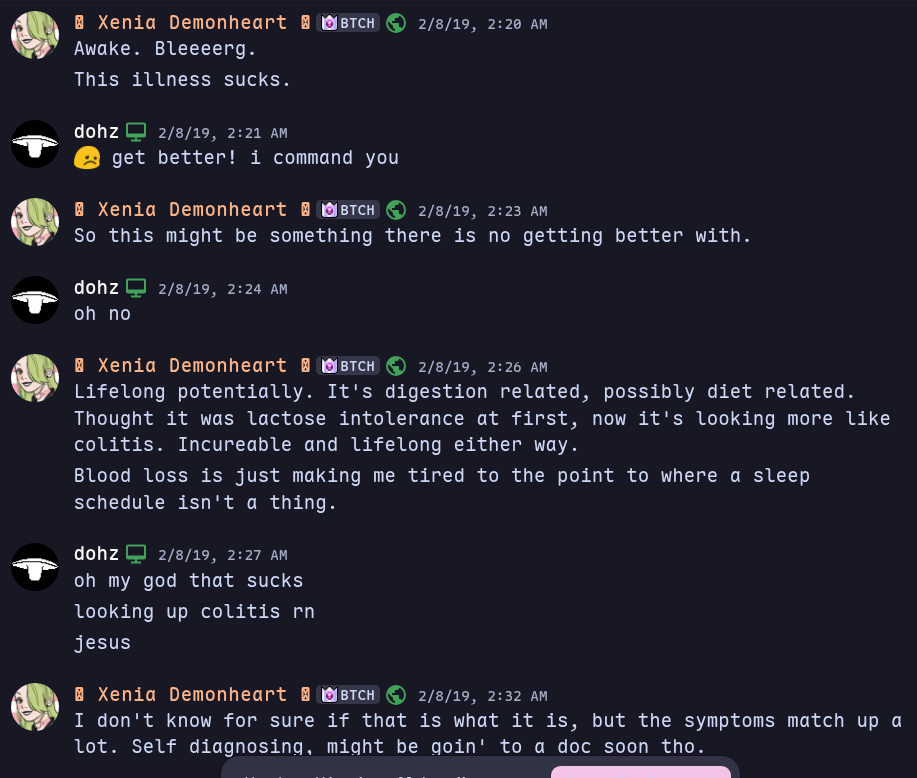Click the dohz username on the 2:27 AM message

pyautogui.click(x=96, y=554)
